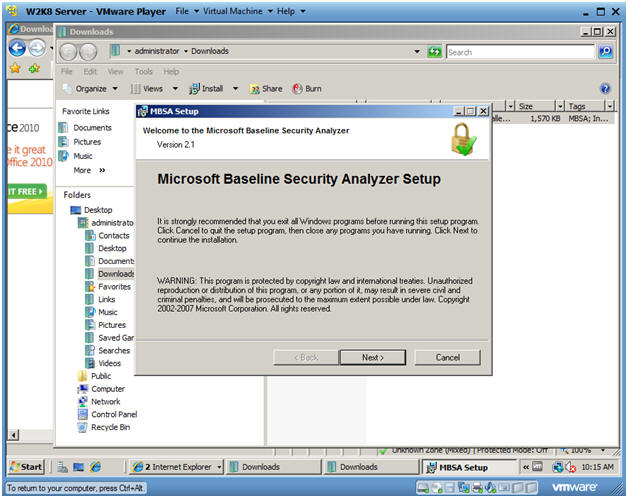Select Favorites folder in tree
628x498 pixels.
tap(114, 287)
